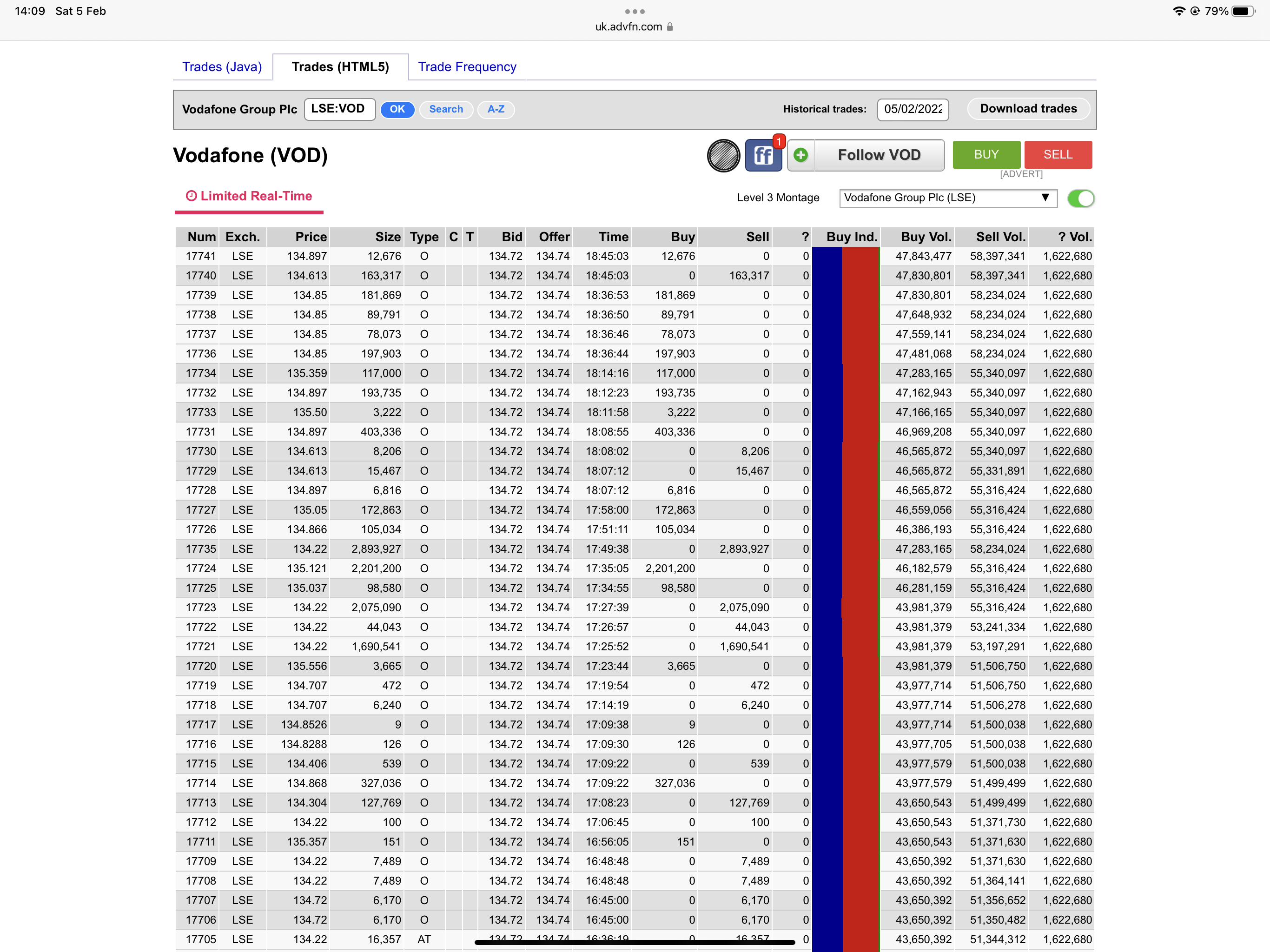Screen dimensions: 1270x952
Task: Open the blue ff notifications icon
Action: 763,156
